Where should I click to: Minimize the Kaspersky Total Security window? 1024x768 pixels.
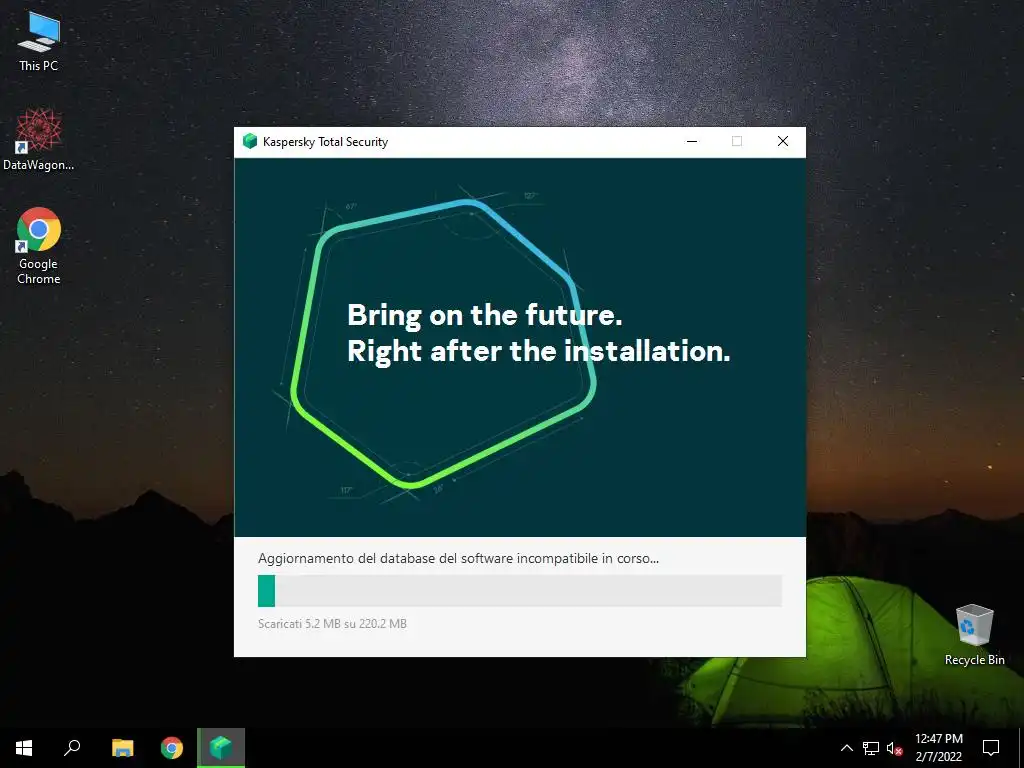pos(692,141)
